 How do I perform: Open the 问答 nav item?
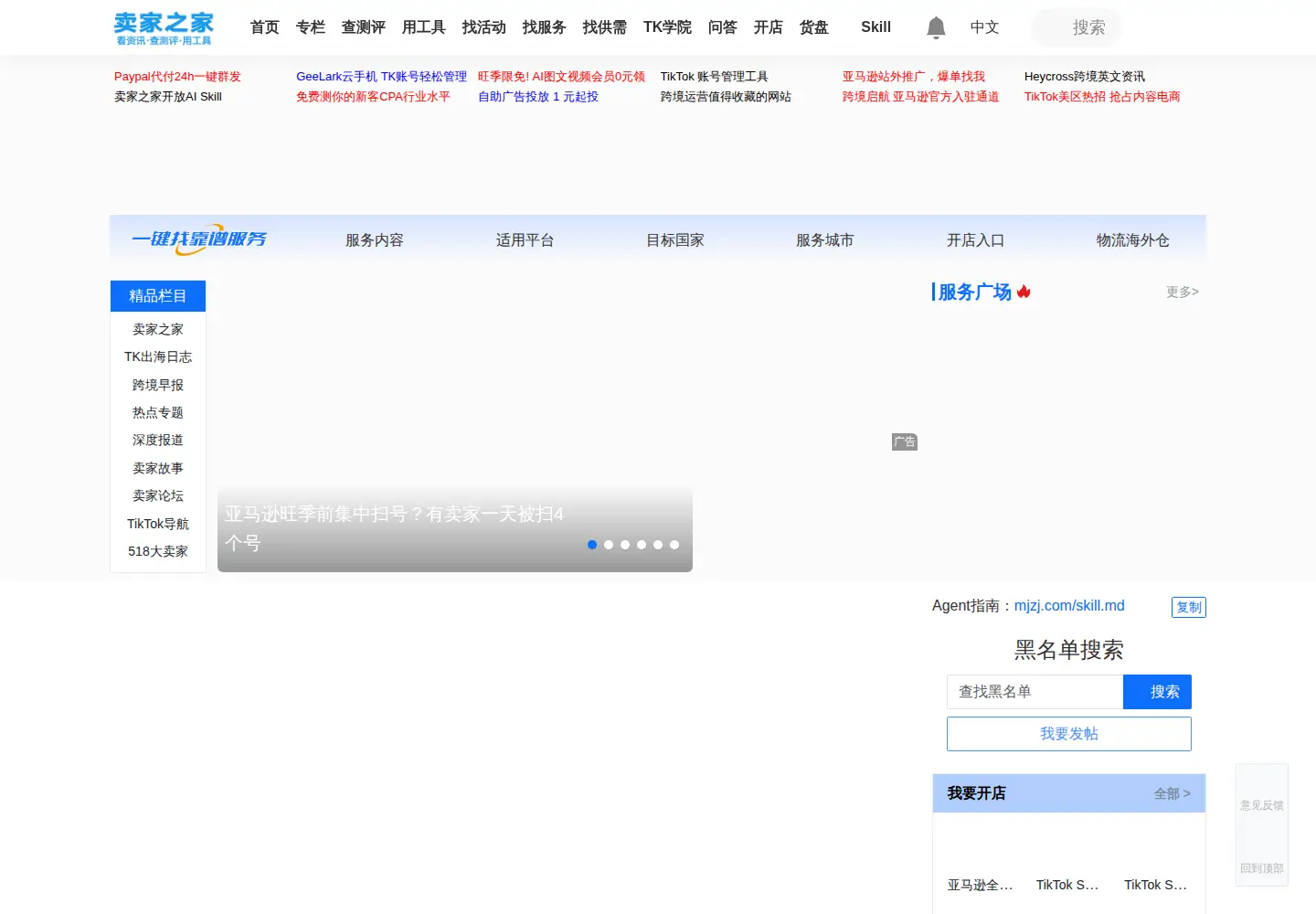723,27
